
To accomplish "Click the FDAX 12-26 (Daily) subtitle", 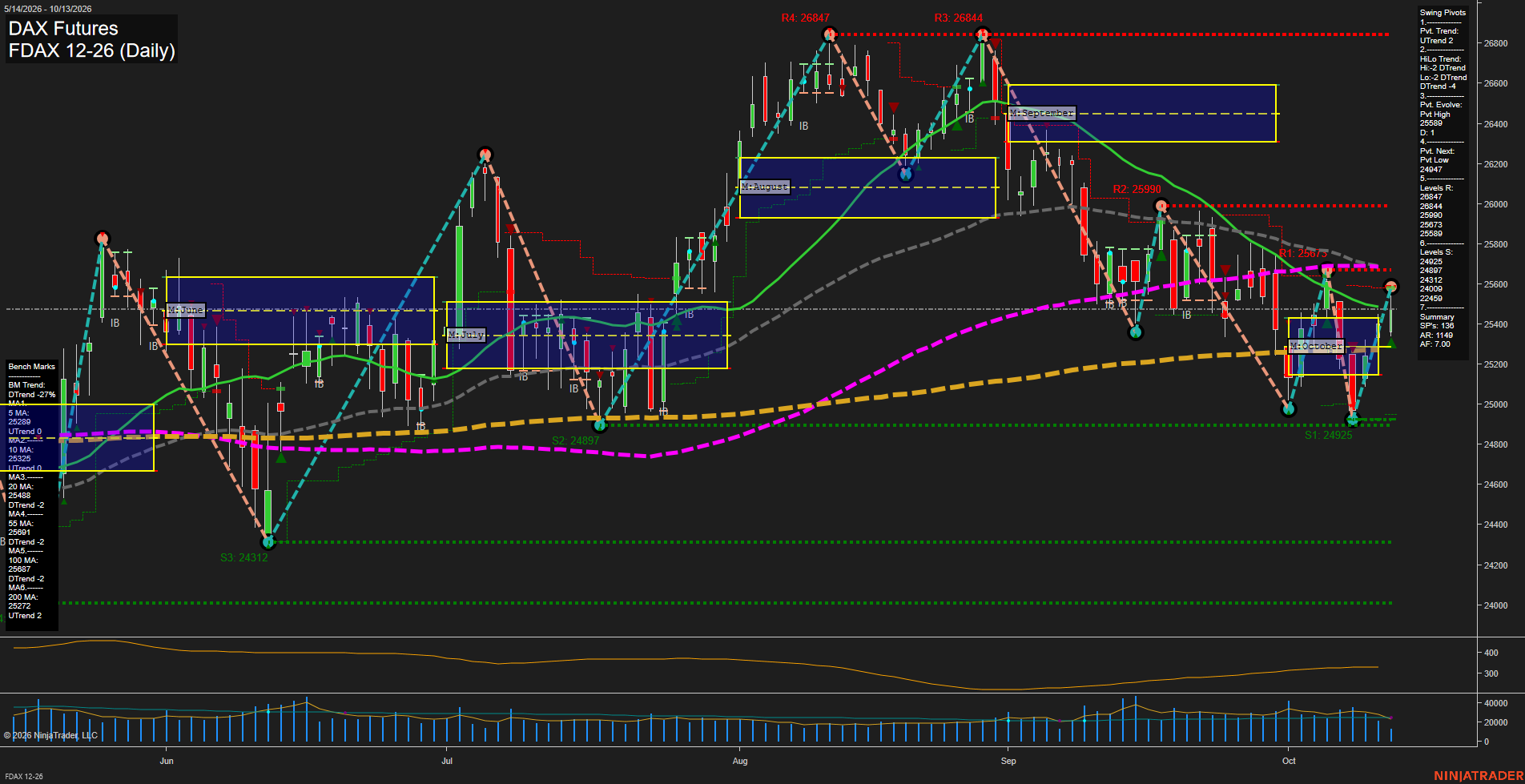I will [x=91, y=51].
